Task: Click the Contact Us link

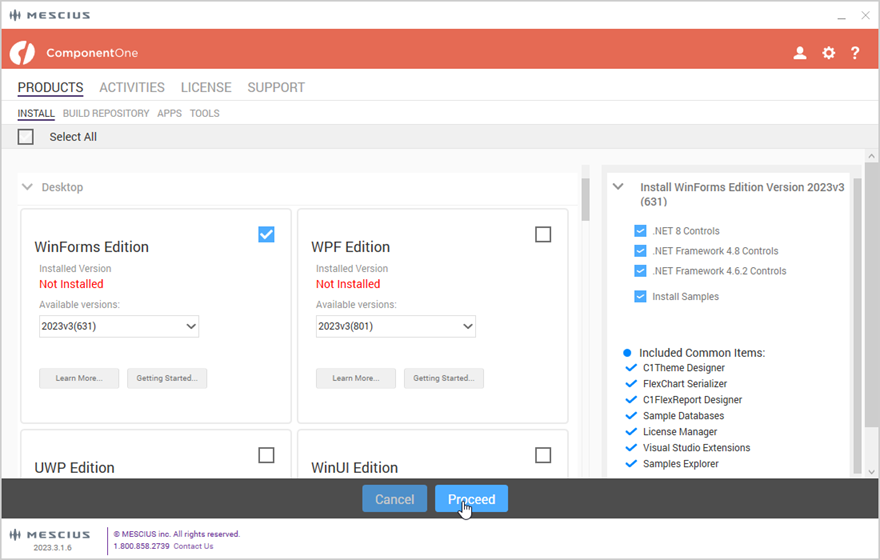Action: coord(193,546)
